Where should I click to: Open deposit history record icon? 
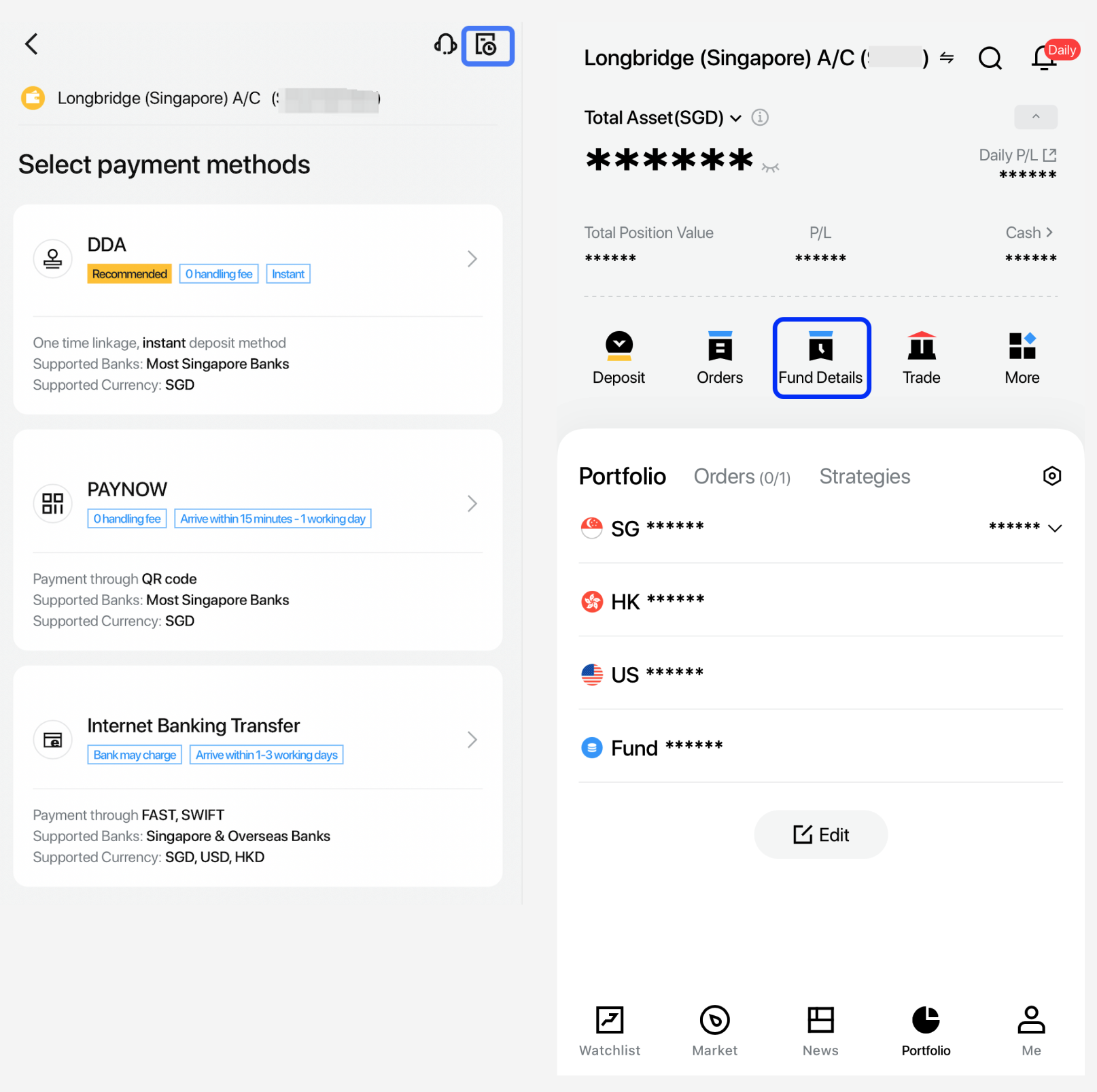(487, 46)
